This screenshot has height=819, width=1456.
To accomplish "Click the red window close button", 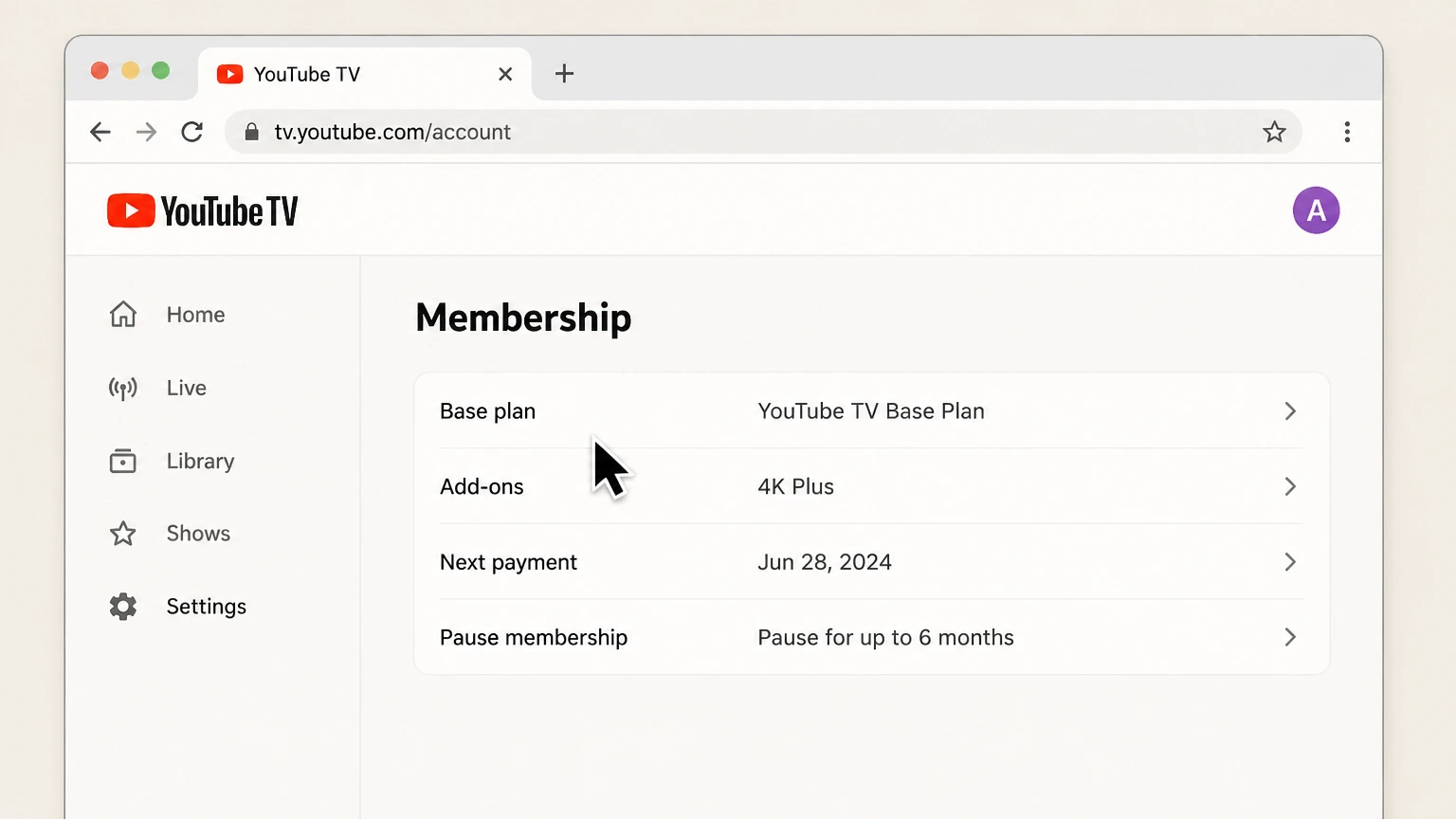I will coord(100,70).
